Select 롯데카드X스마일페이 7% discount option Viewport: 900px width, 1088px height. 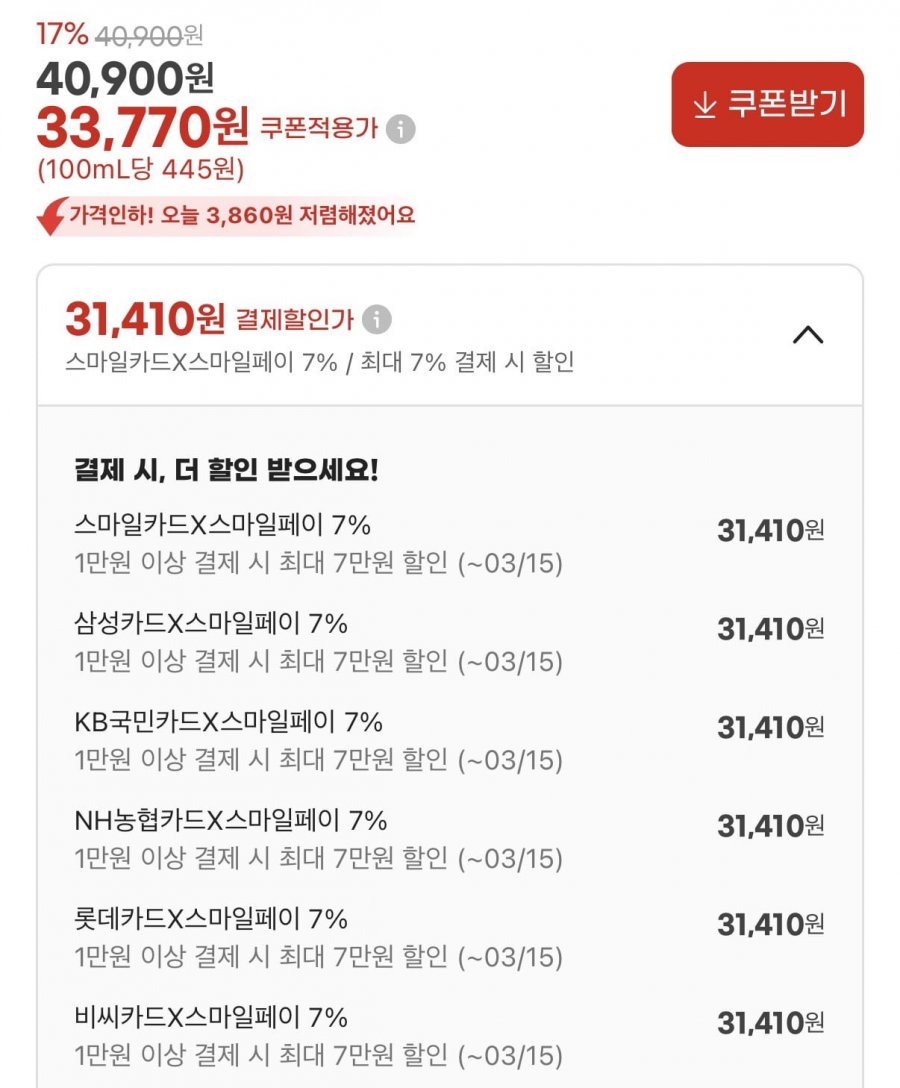click(210, 919)
